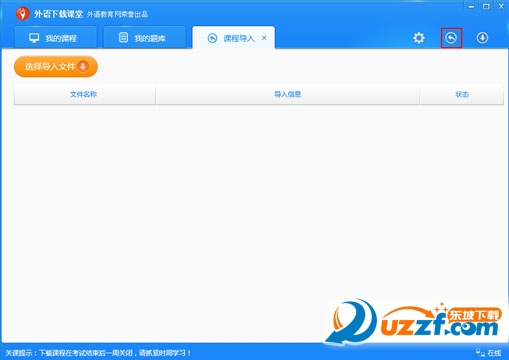Viewport: 509px width, 360px height.
Task: Open the download manager icon
Action: (482, 38)
